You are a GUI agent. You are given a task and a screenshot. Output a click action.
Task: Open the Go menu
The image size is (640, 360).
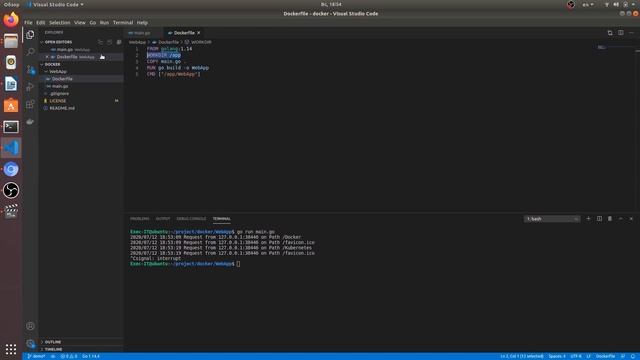[93, 22]
